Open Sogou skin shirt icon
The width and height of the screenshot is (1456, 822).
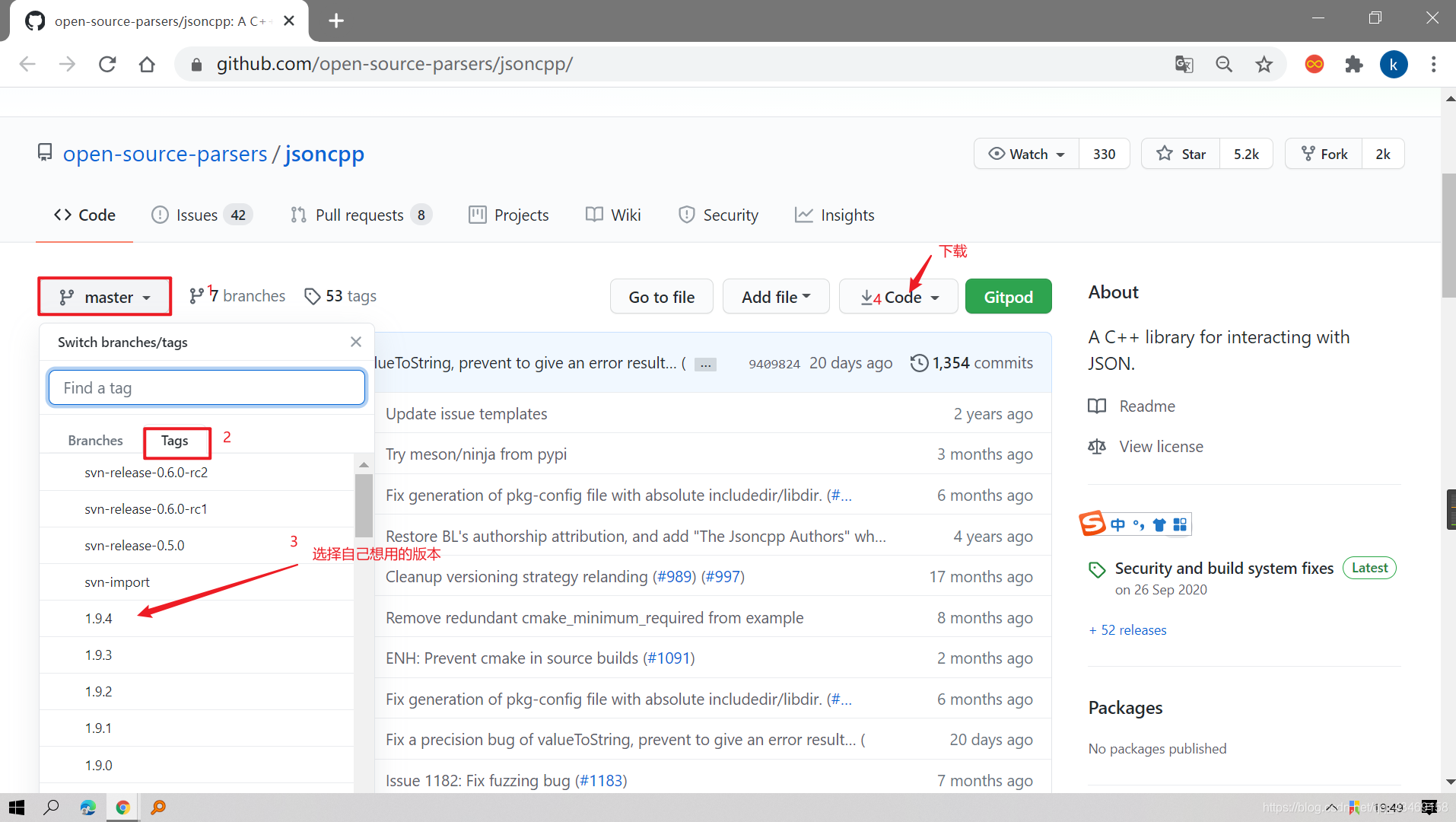pyautogui.click(x=1159, y=524)
